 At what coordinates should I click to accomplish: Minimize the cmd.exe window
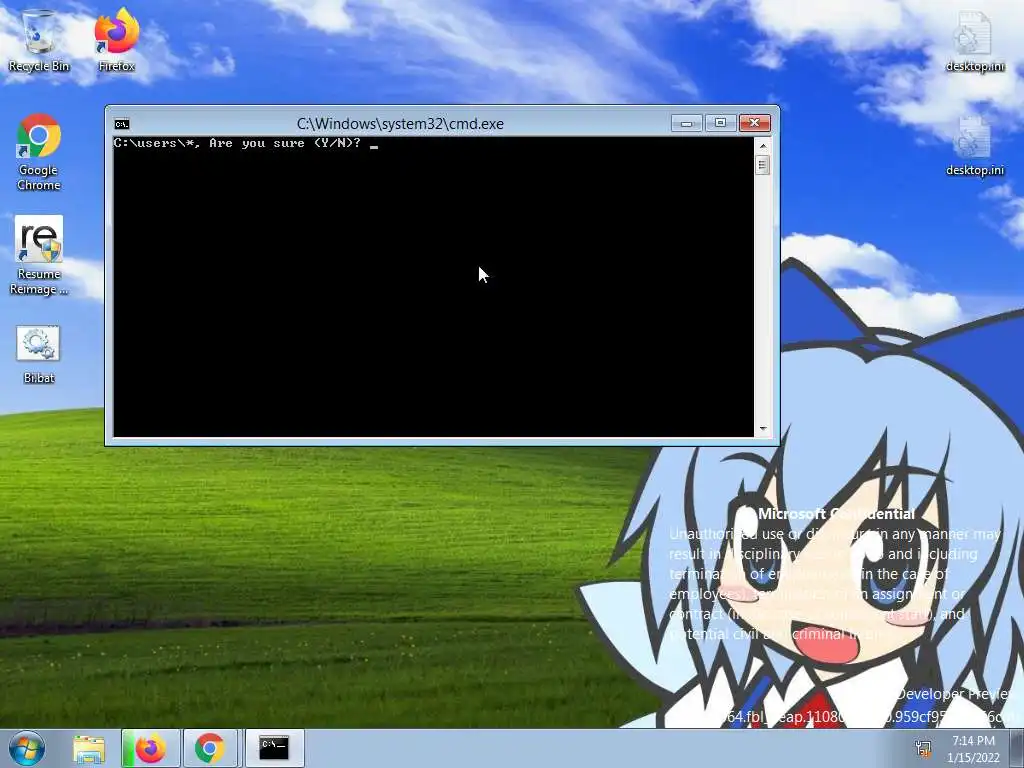(x=686, y=123)
